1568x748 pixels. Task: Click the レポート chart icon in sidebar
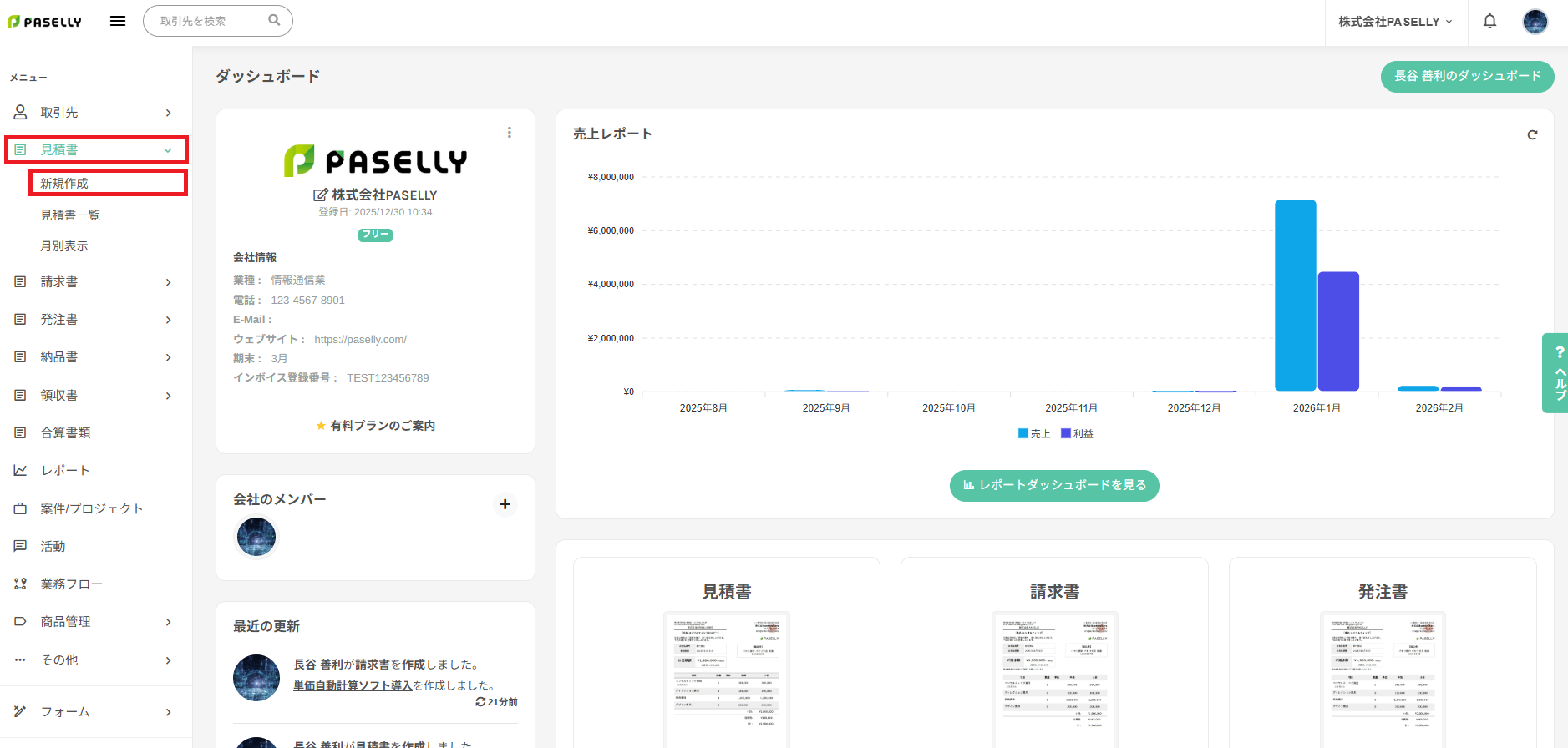coord(20,470)
